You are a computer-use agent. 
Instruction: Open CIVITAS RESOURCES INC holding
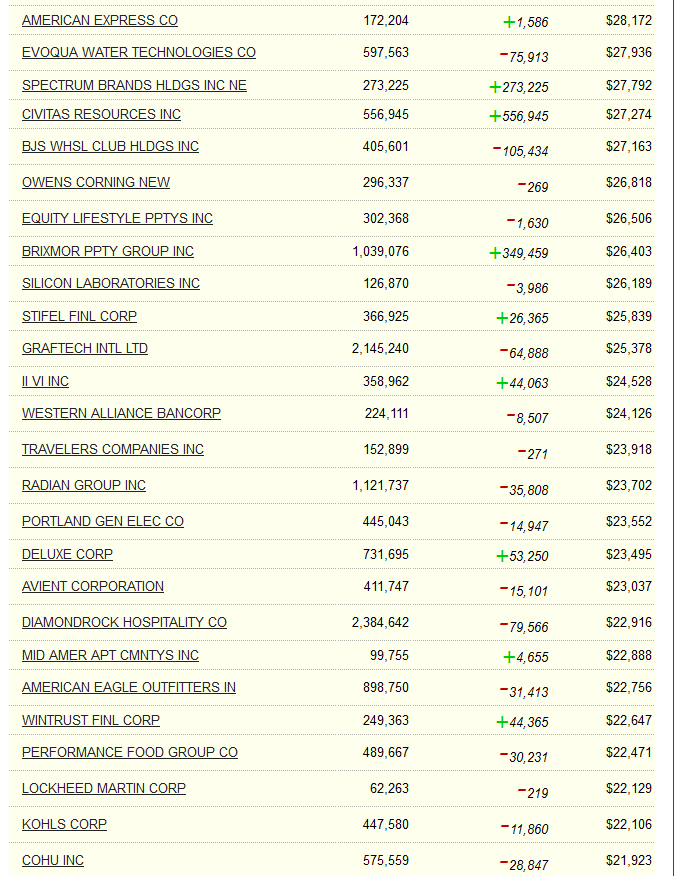[101, 115]
